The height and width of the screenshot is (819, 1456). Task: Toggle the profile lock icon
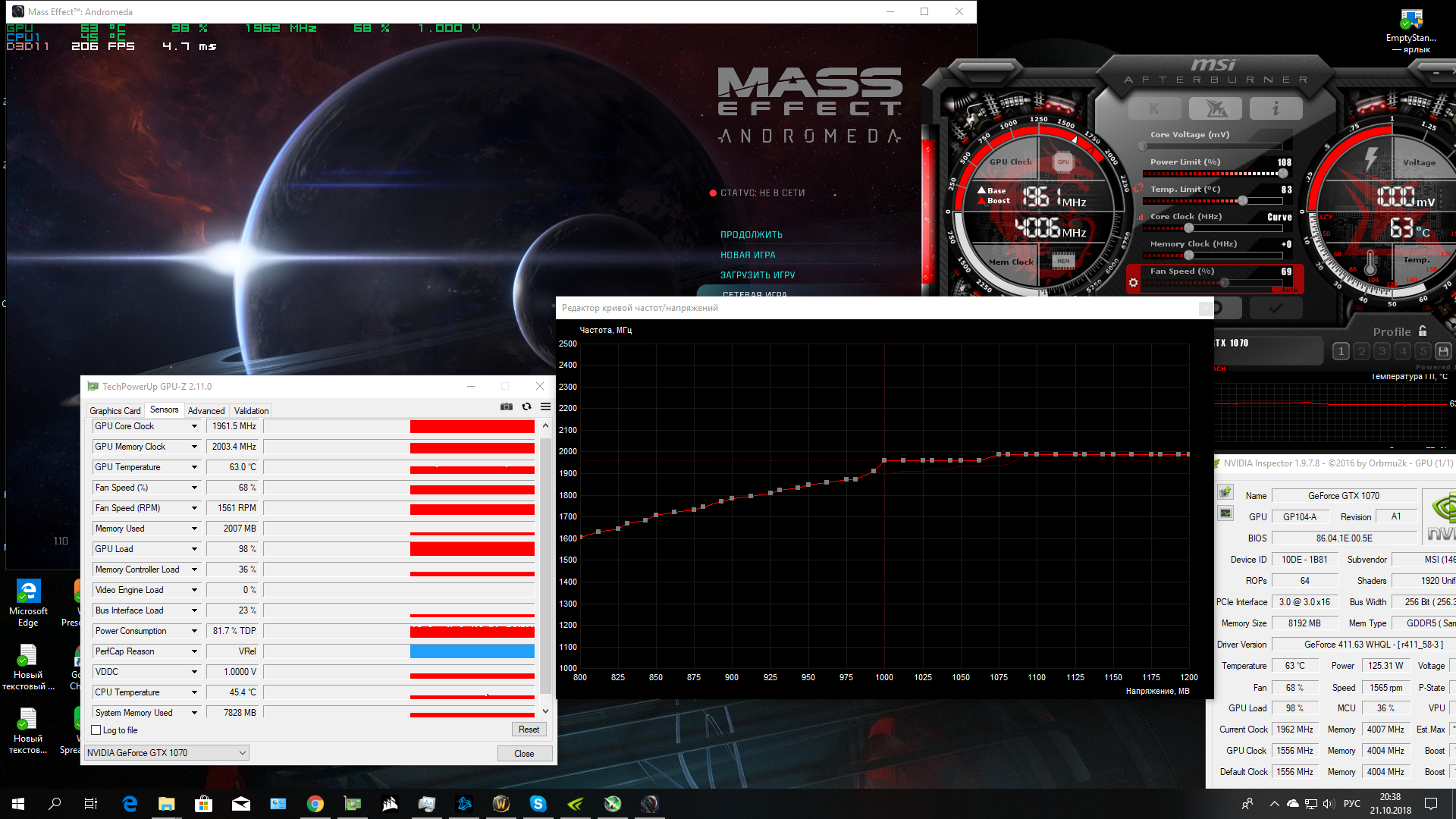click(x=1423, y=331)
